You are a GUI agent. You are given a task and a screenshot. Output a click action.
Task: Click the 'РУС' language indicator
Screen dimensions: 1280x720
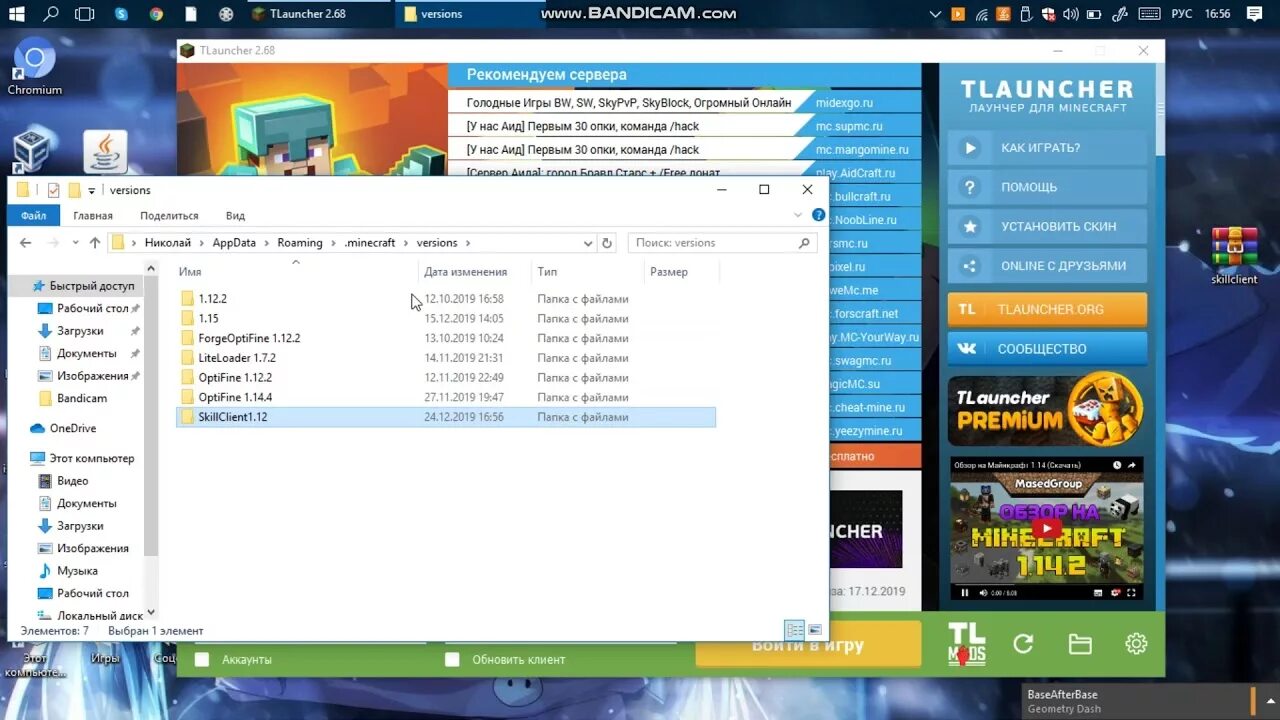click(x=1181, y=14)
